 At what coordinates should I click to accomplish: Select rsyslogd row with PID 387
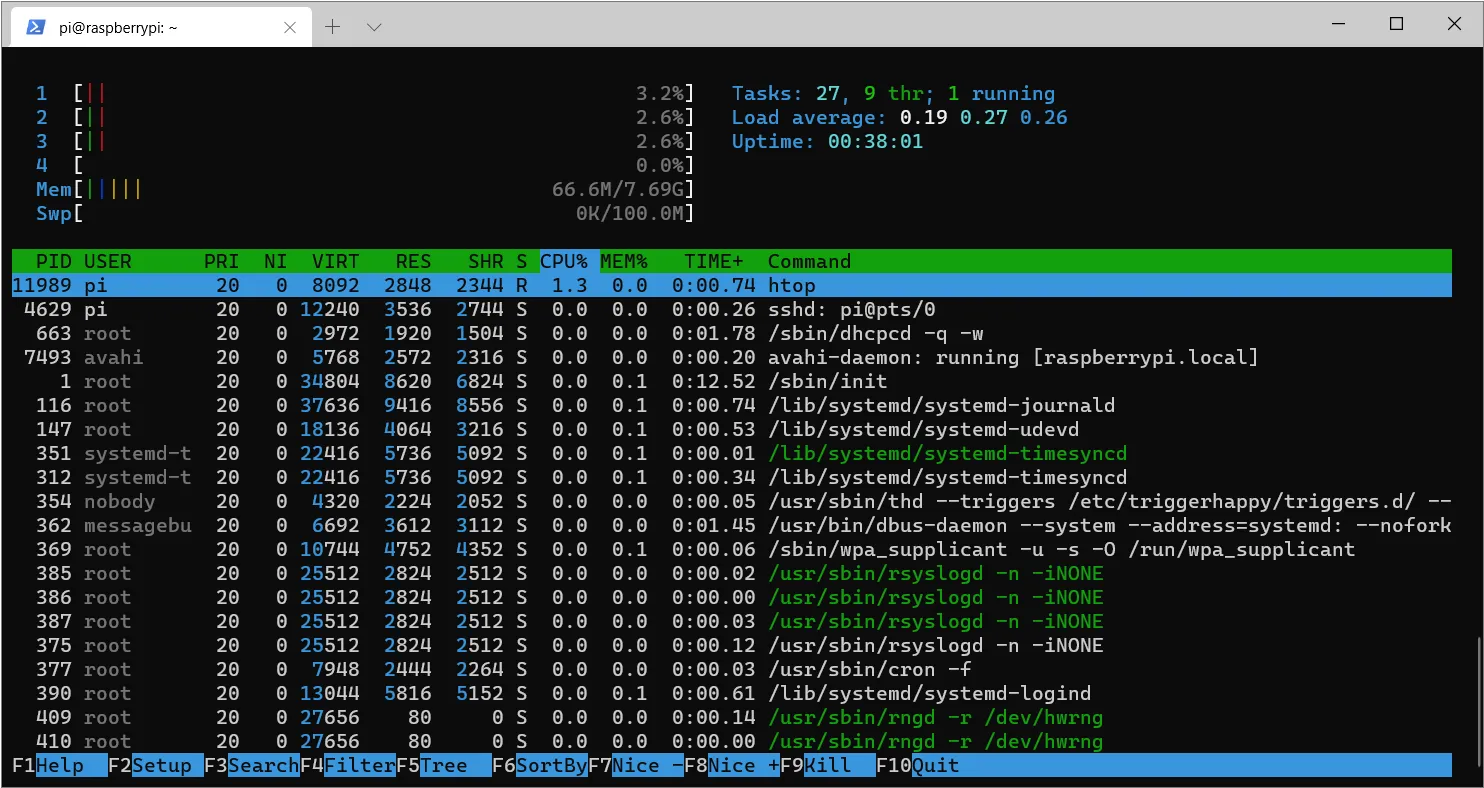[x=732, y=621]
